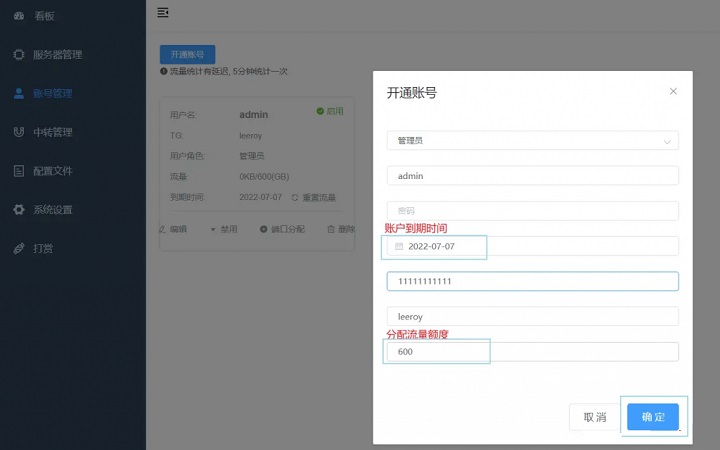Click the calendar icon in date field
720x450 pixels.
(399, 247)
